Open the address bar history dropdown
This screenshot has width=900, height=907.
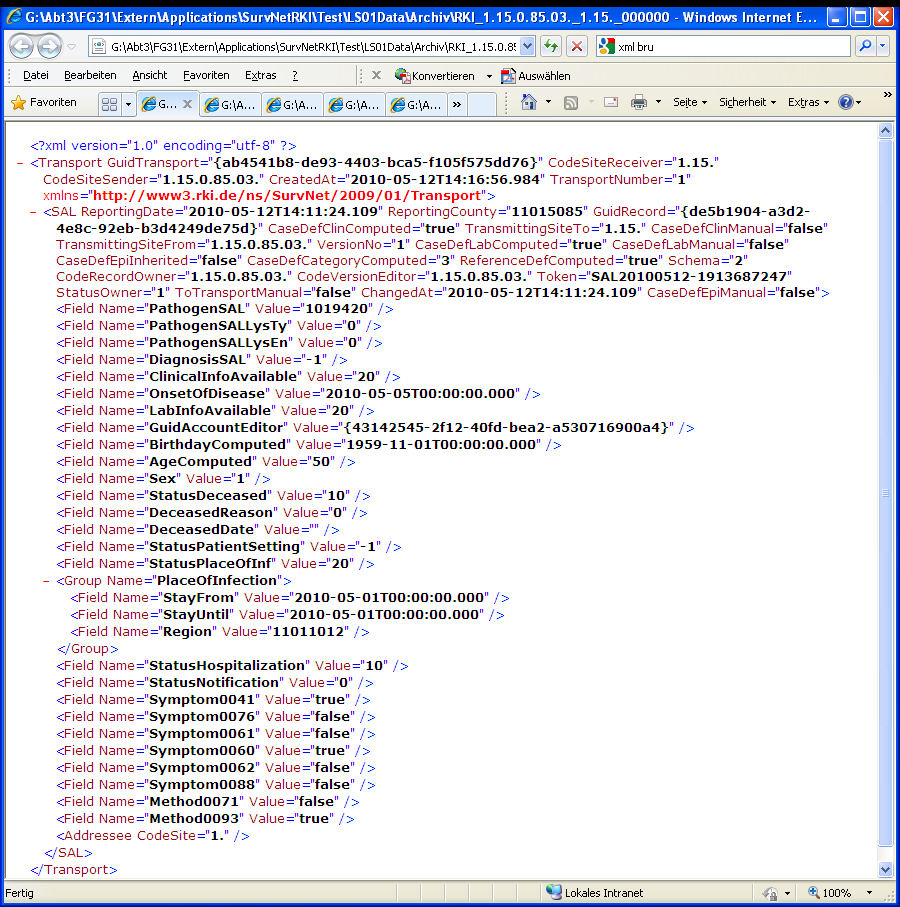(x=528, y=46)
